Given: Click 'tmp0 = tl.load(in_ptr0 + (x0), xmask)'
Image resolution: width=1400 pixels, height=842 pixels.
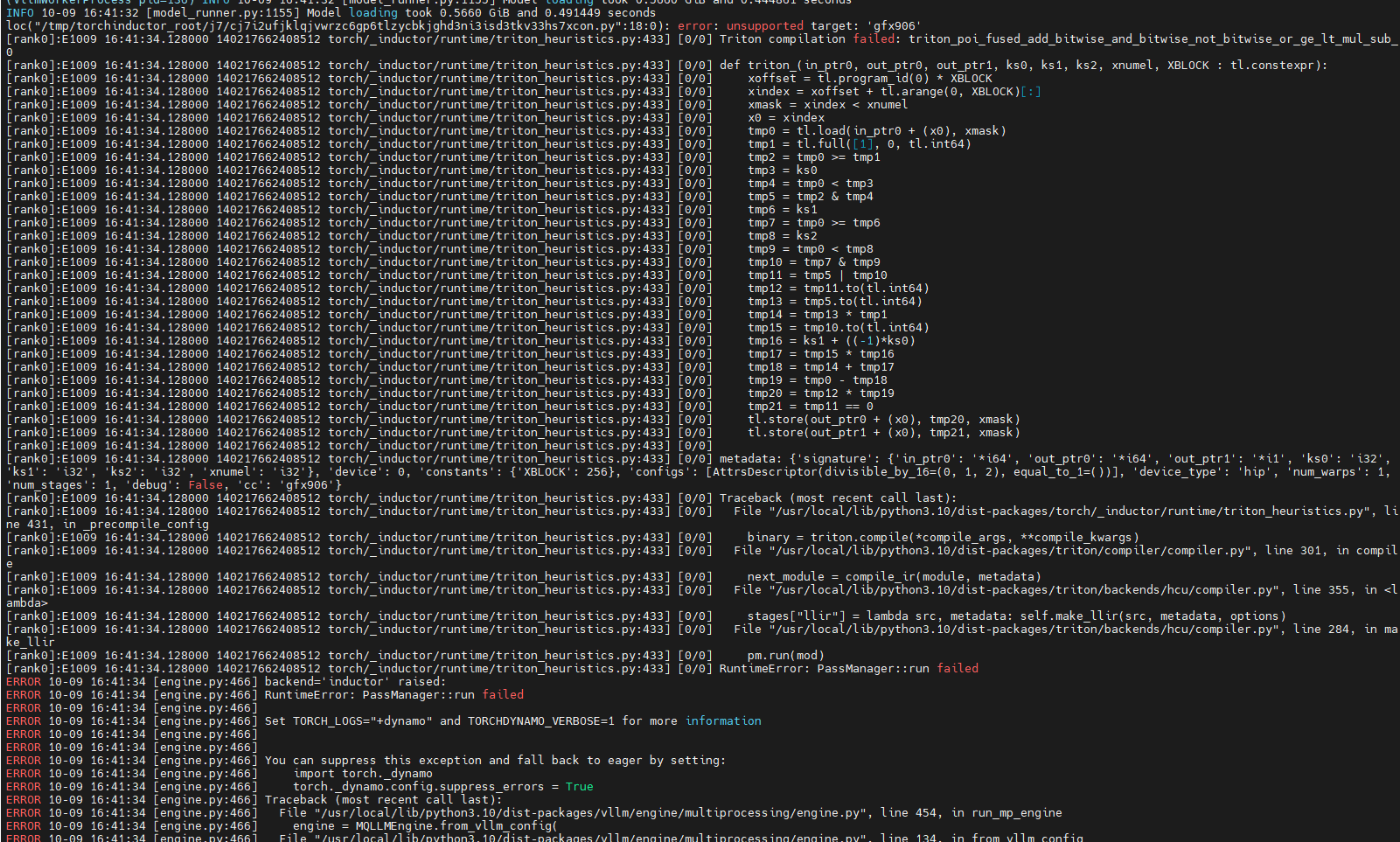Looking at the screenshot, I should (877, 131).
